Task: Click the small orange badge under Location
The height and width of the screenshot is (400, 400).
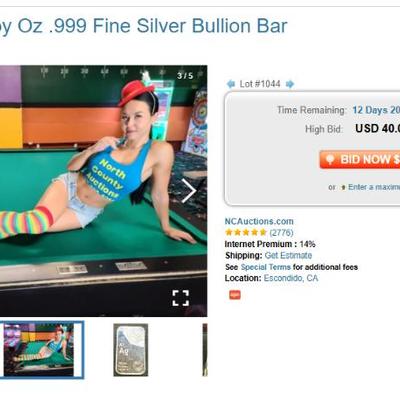Action: pyautogui.click(x=235, y=295)
